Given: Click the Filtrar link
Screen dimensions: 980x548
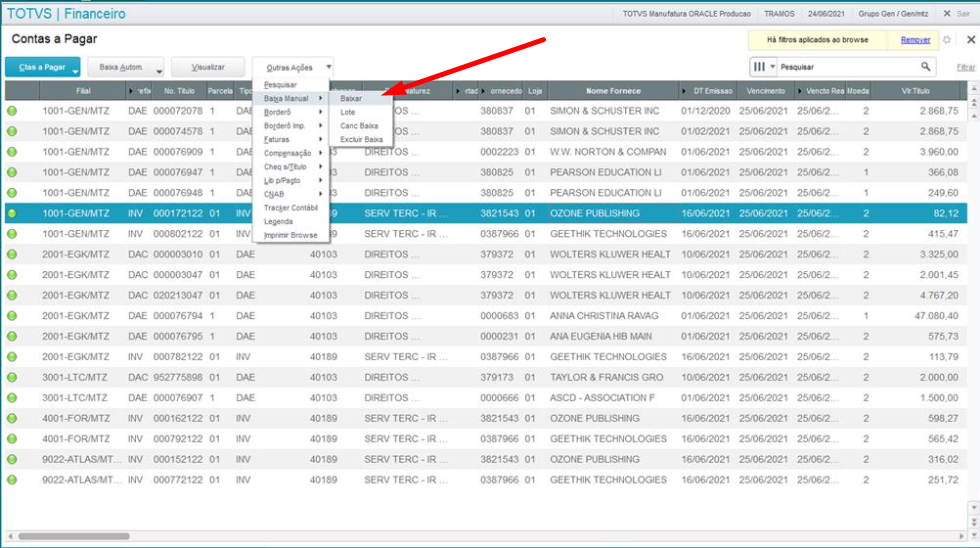Looking at the screenshot, I should (x=966, y=67).
